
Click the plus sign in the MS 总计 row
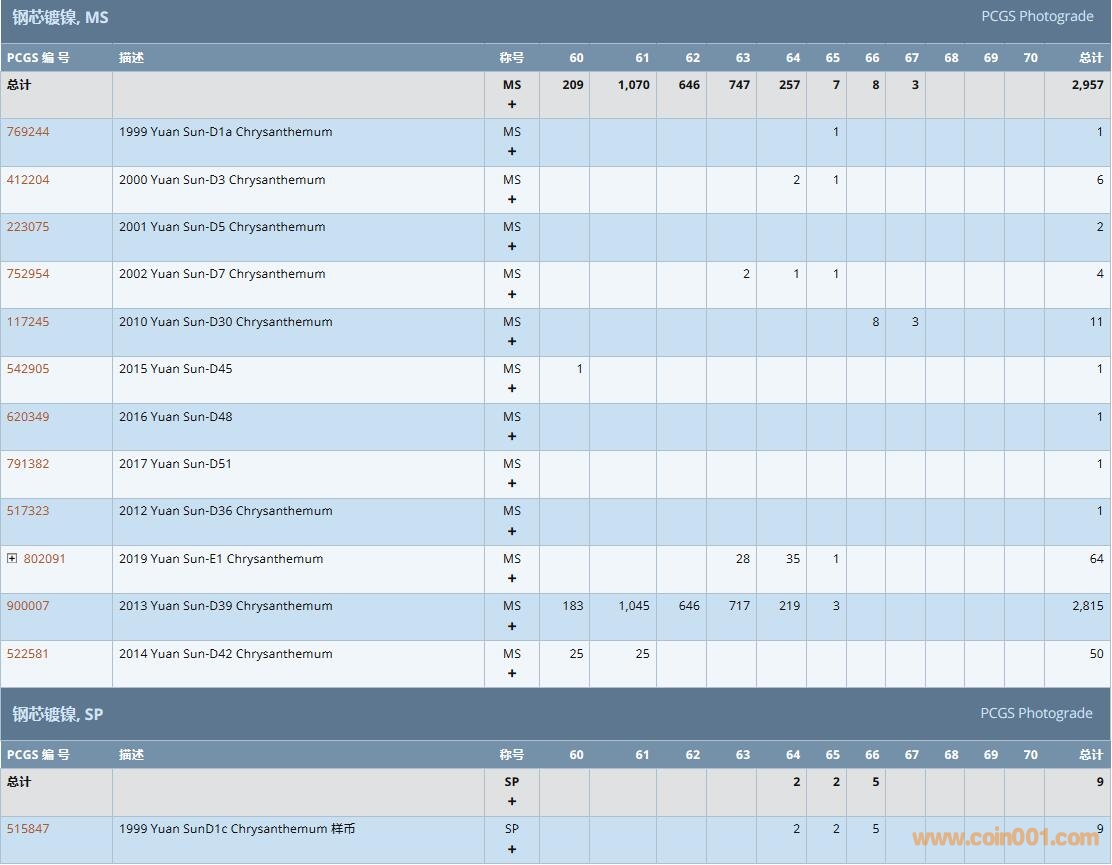tap(512, 104)
